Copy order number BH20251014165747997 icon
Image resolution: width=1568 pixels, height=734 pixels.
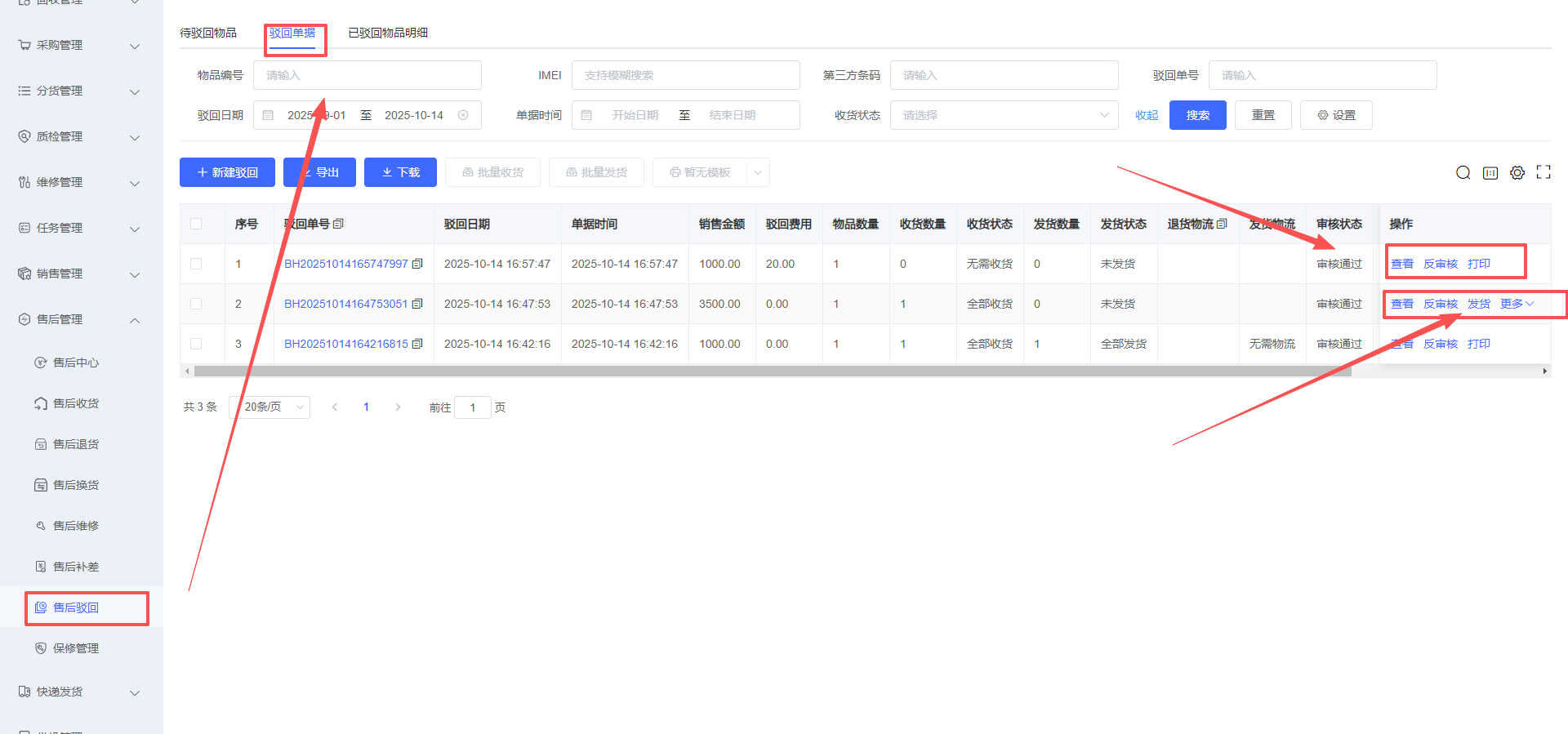417,264
